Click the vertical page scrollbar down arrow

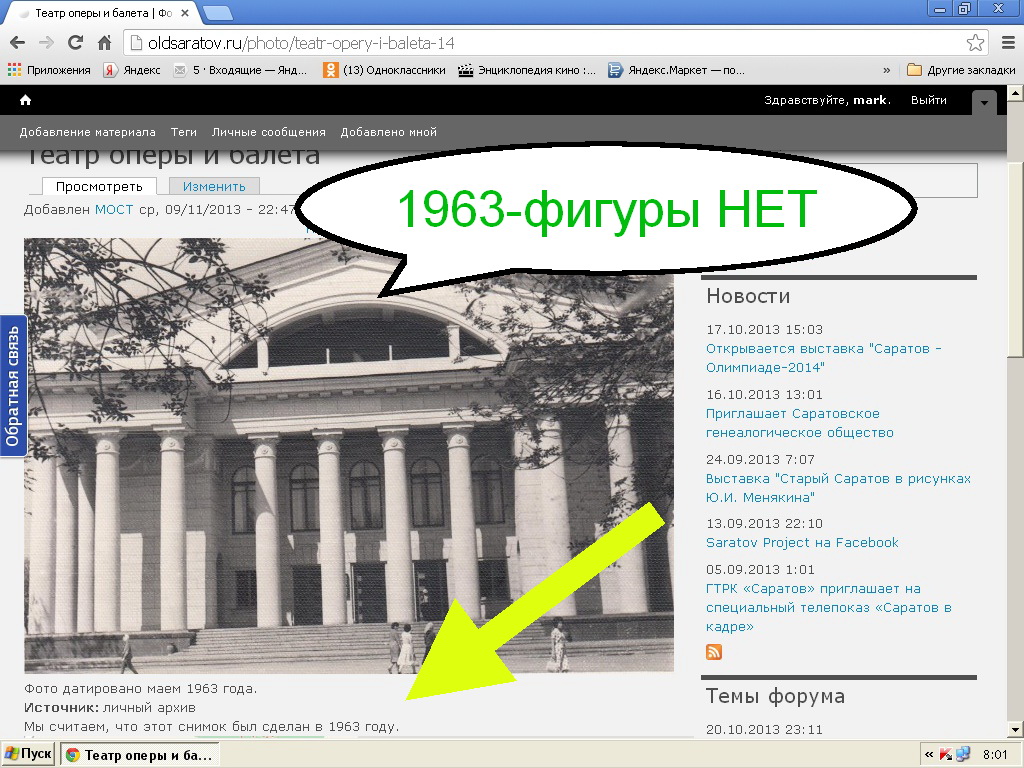pos(1015,729)
